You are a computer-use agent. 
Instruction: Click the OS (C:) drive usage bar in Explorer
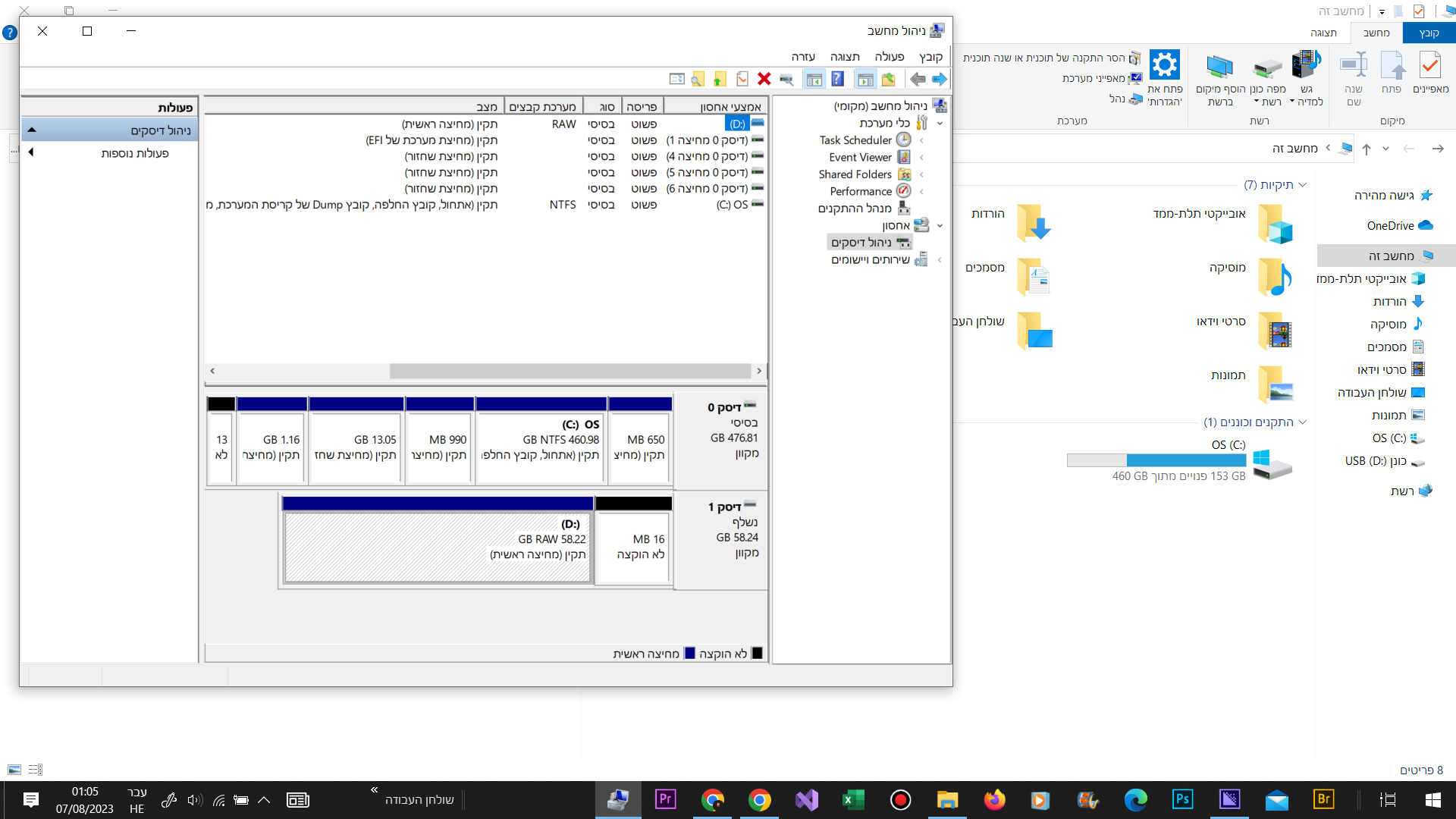[1156, 460]
